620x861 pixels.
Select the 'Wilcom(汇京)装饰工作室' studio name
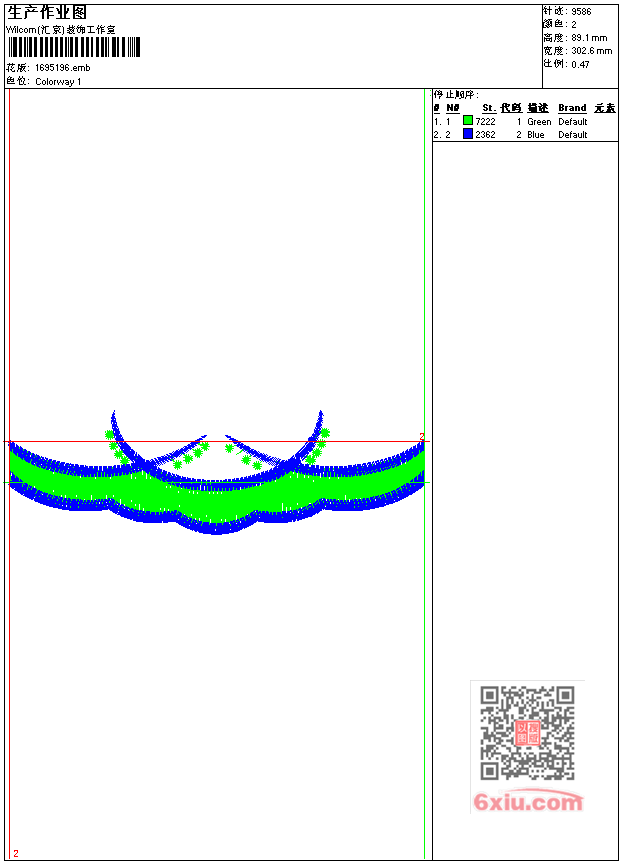click(x=61, y=30)
